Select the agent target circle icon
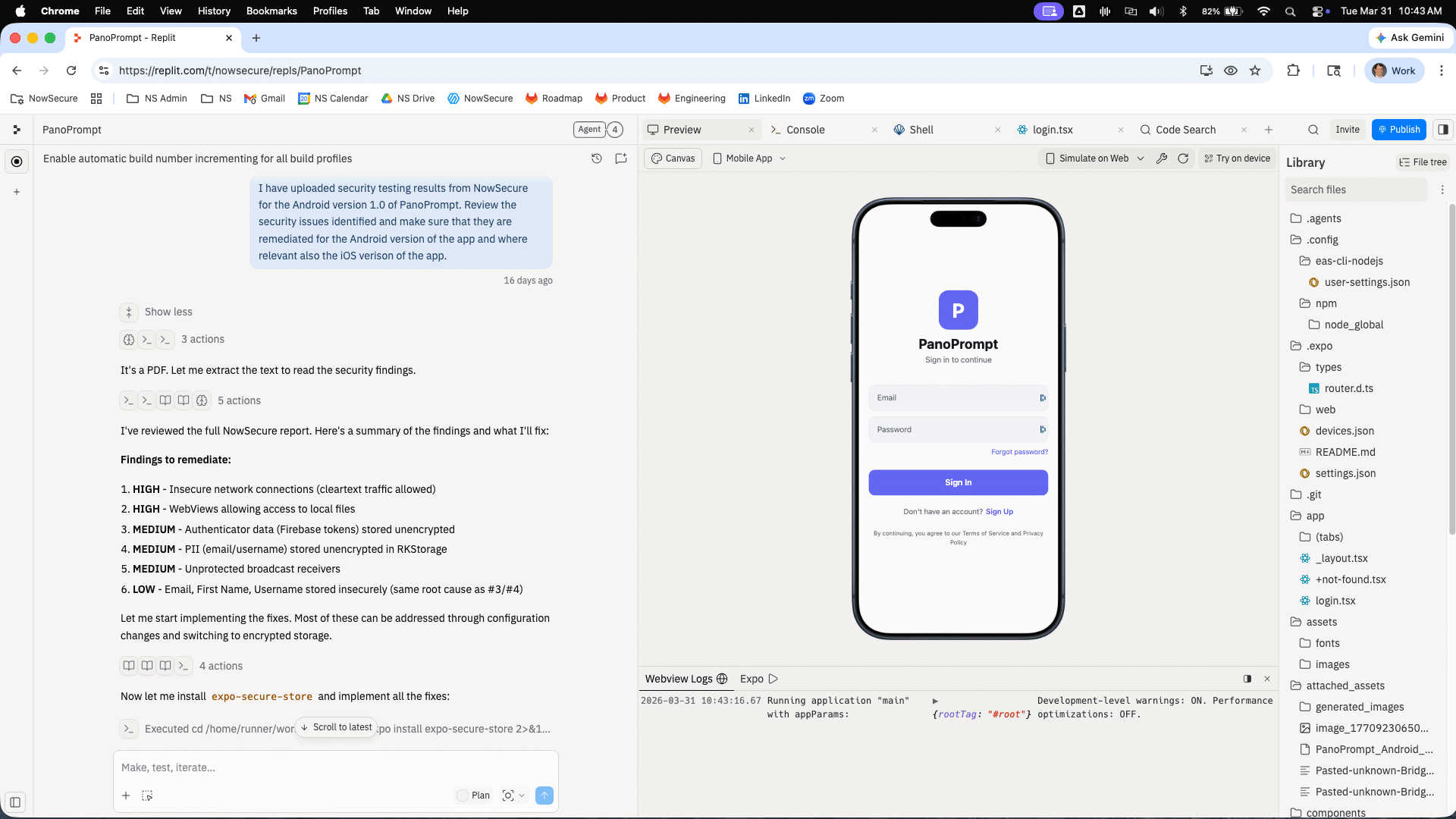 point(17,162)
